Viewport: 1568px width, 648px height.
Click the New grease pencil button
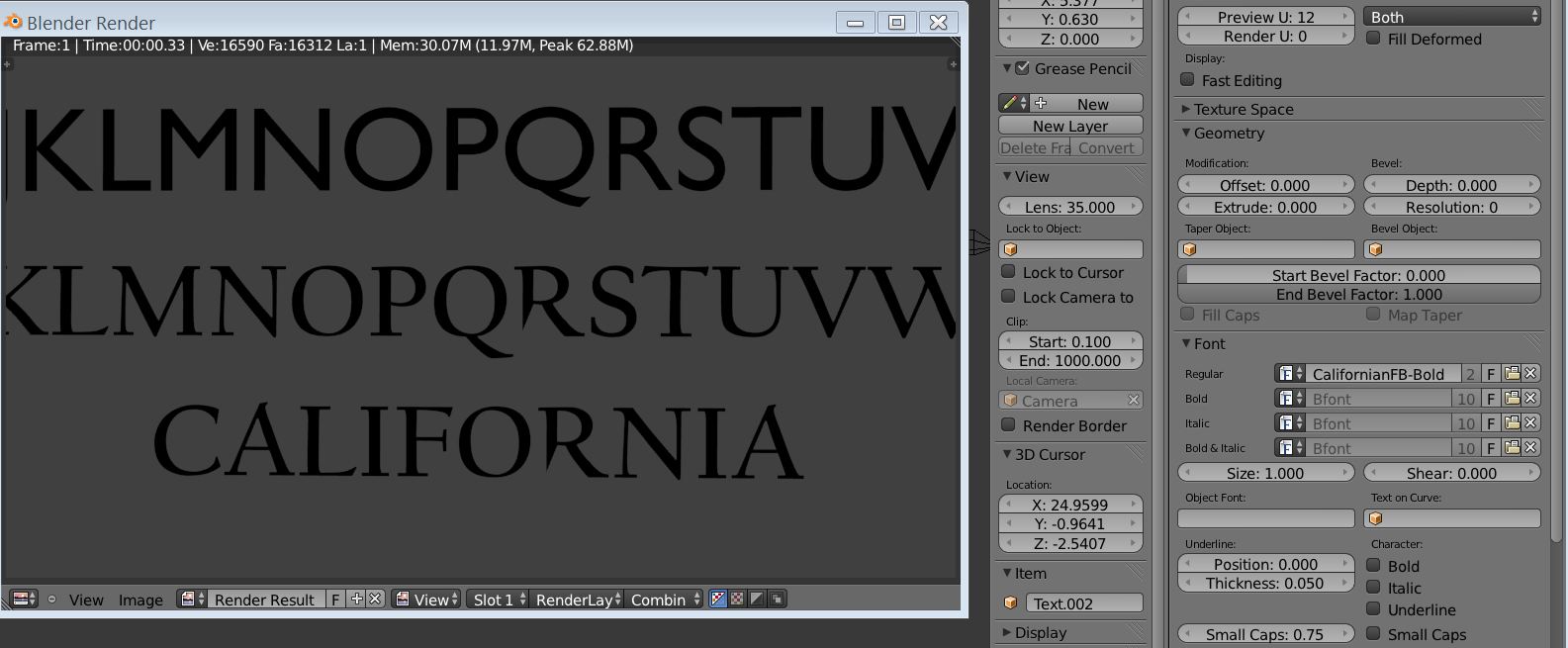click(x=1087, y=103)
